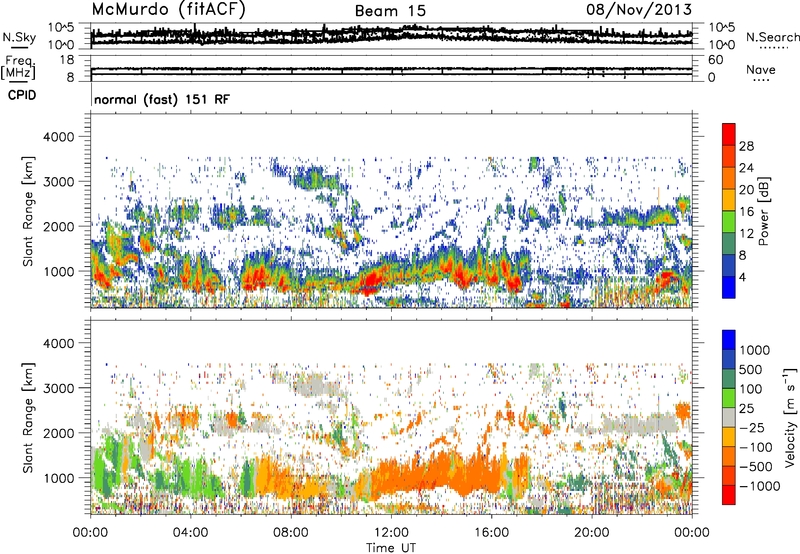
Task: Click the '100' tick on Velocity colorbar
Action: [x=751, y=389]
